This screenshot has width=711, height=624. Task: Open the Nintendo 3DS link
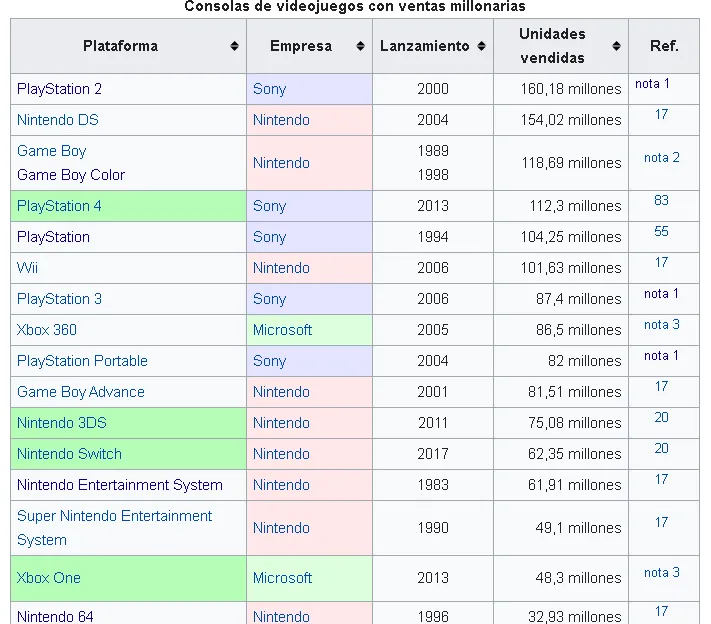point(62,423)
